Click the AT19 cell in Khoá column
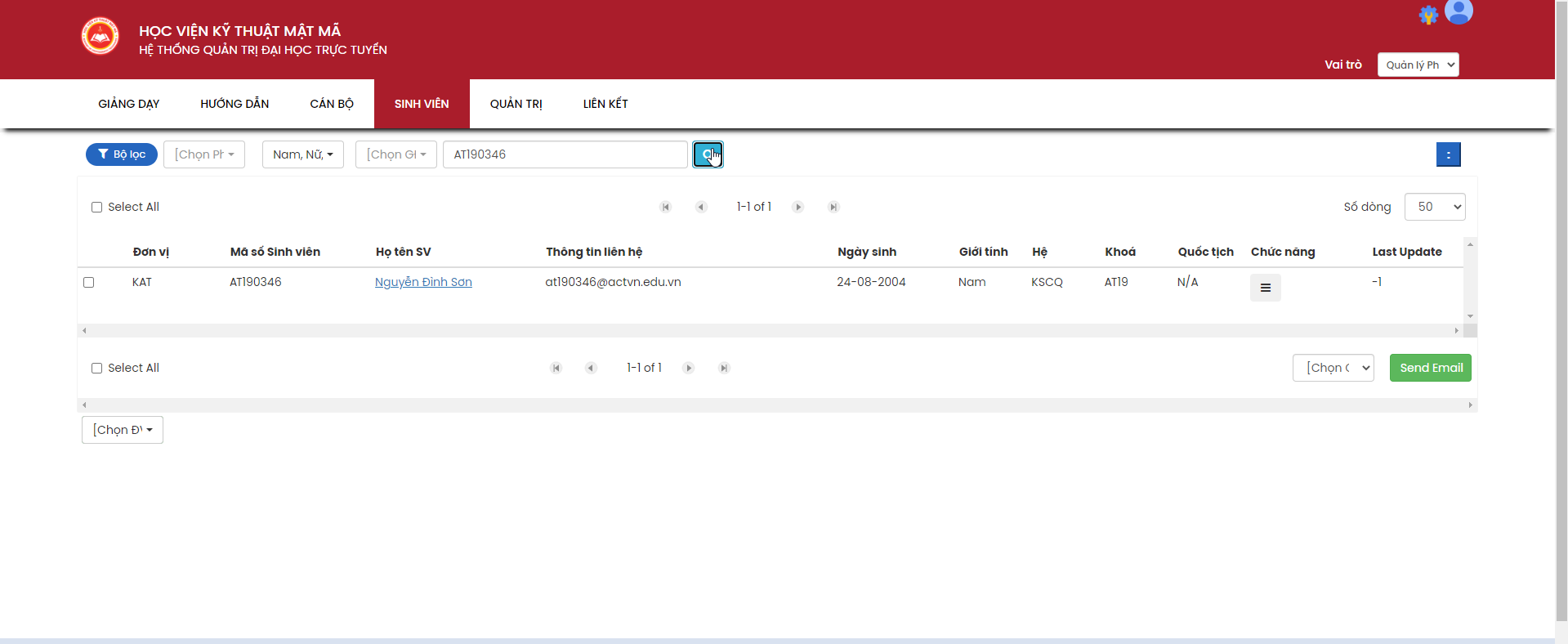The height and width of the screenshot is (644, 1568). 1116,282
